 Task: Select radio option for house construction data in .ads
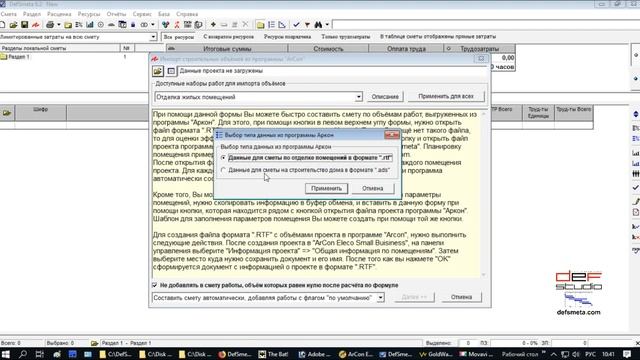tap(223, 170)
